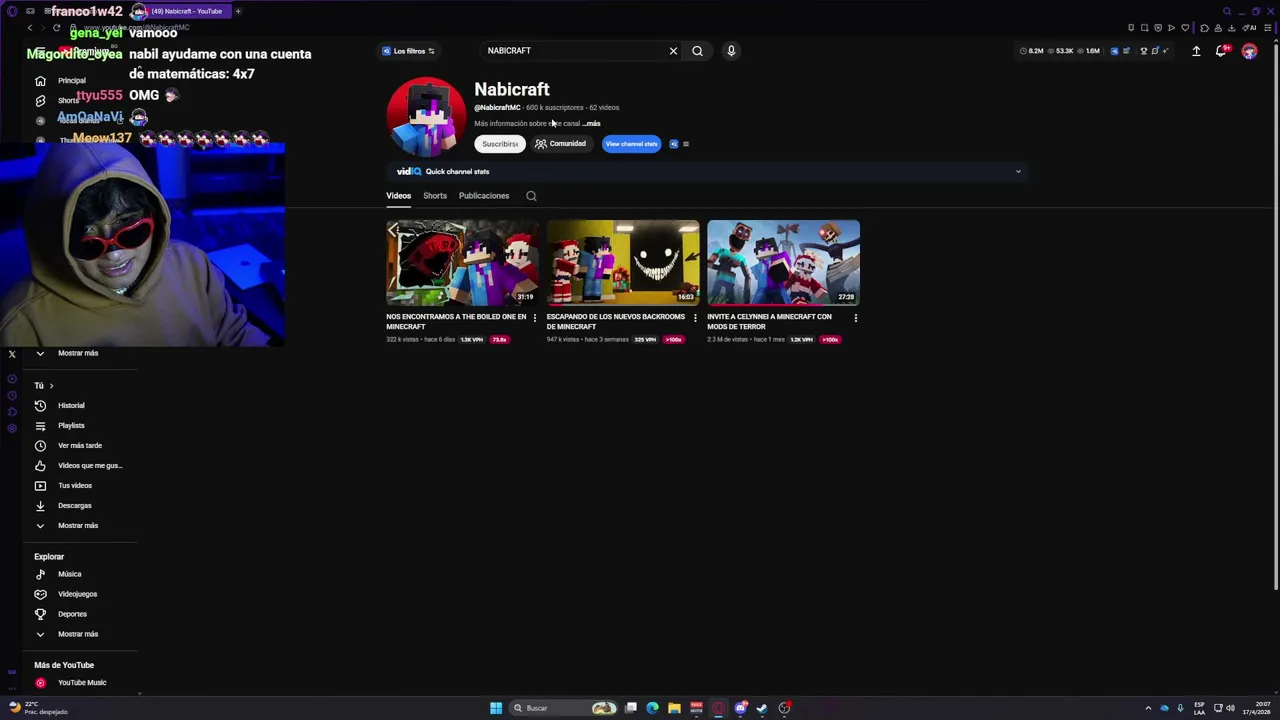The height and width of the screenshot is (720, 1280).
Task: Click the CELYNNEI video thumbnail
Action: (783, 263)
